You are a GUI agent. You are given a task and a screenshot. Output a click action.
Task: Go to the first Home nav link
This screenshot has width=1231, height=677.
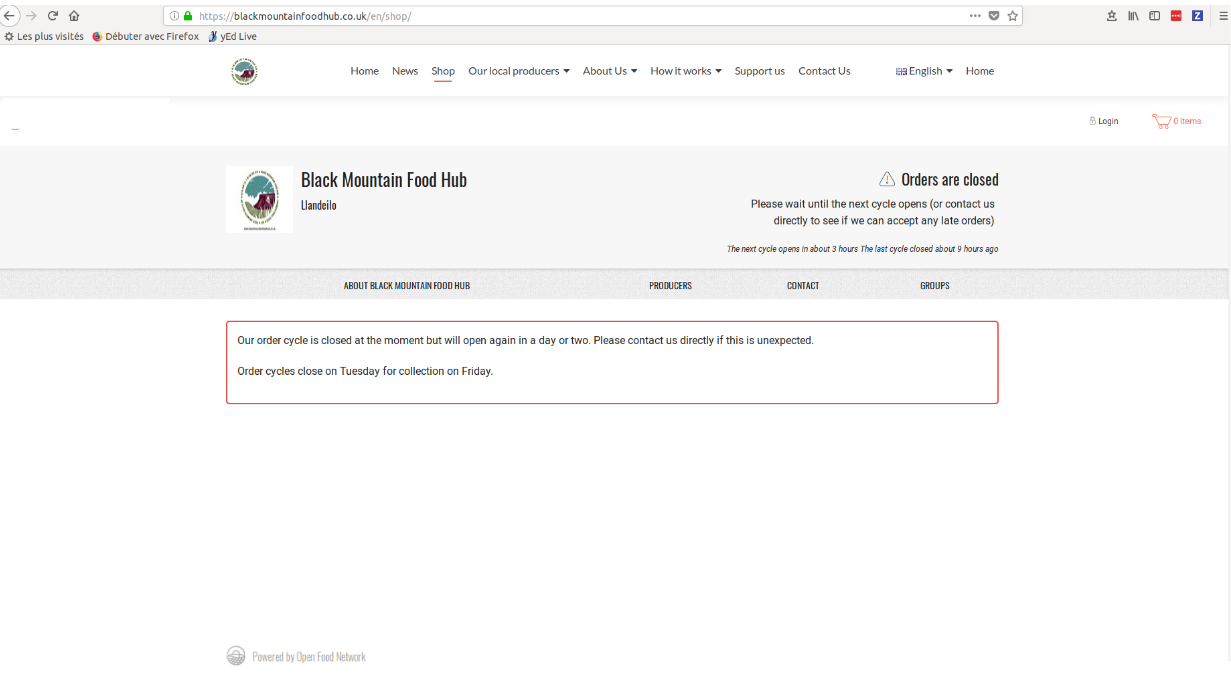(x=364, y=71)
